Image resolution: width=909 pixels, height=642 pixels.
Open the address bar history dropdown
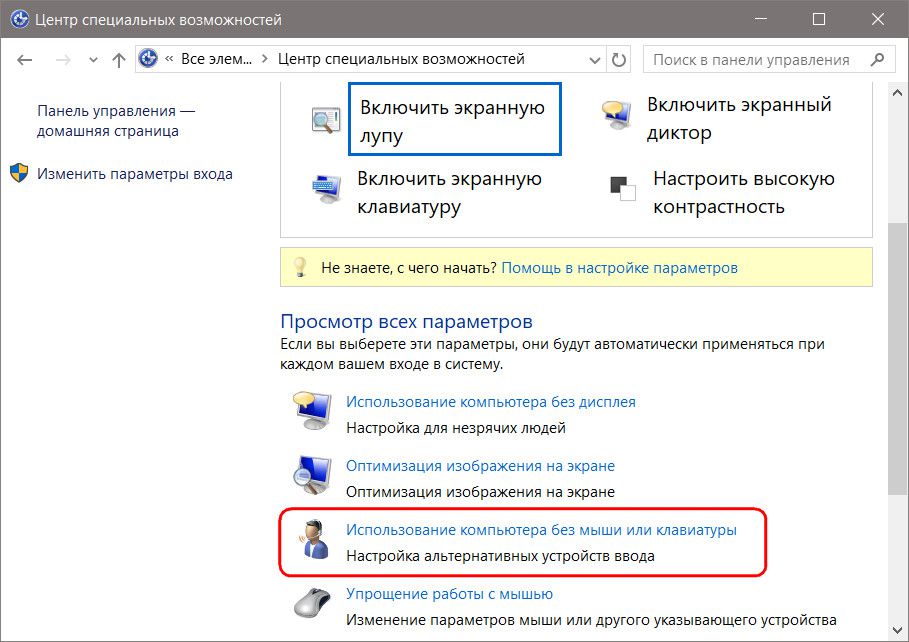[x=594, y=60]
